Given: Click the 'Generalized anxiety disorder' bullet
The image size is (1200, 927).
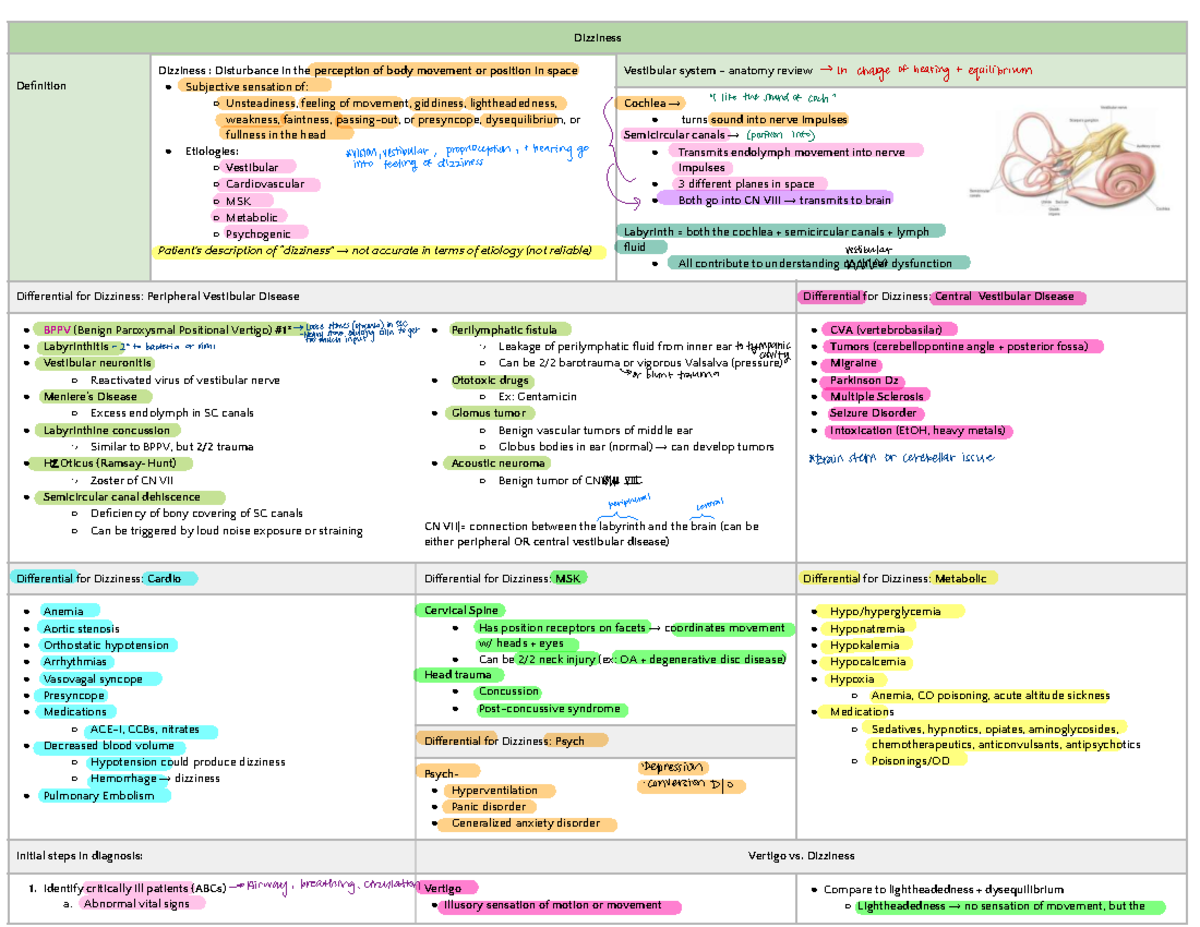Looking at the screenshot, I should [x=526, y=824].
